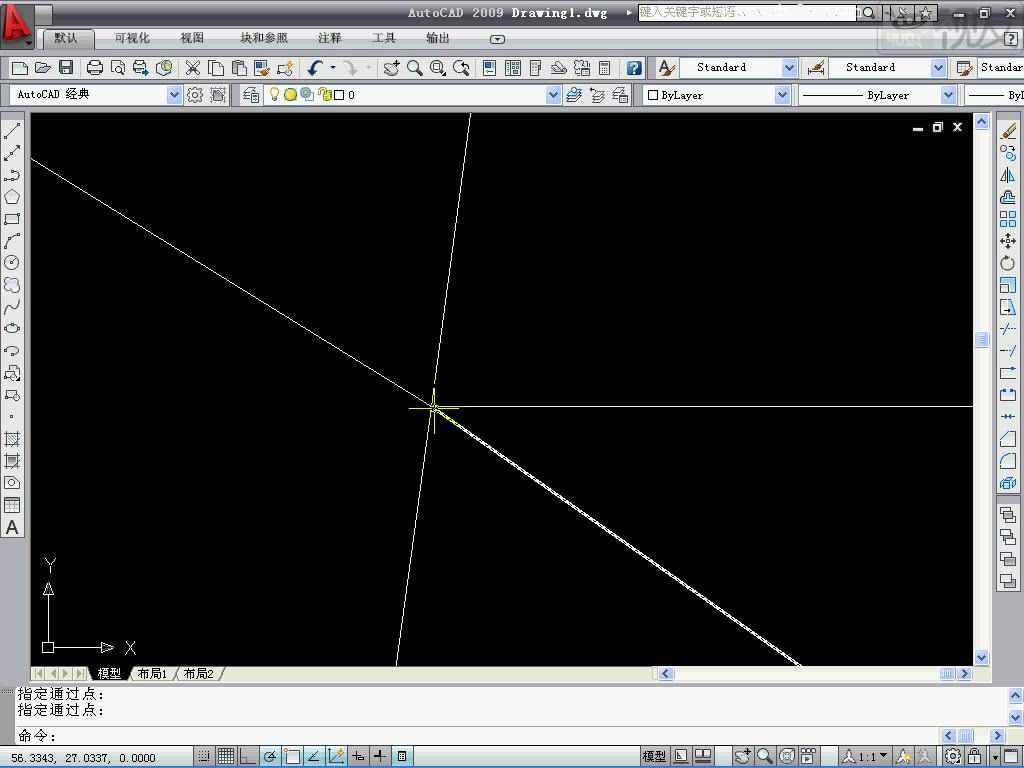1024x768 pixels.
Task: Select the Chamfer tool
Action: coord(1008,439)
